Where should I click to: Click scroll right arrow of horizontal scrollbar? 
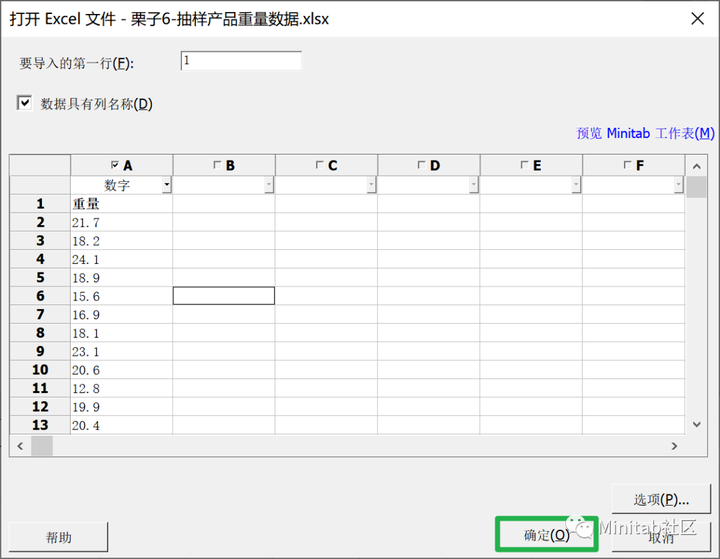674,446
